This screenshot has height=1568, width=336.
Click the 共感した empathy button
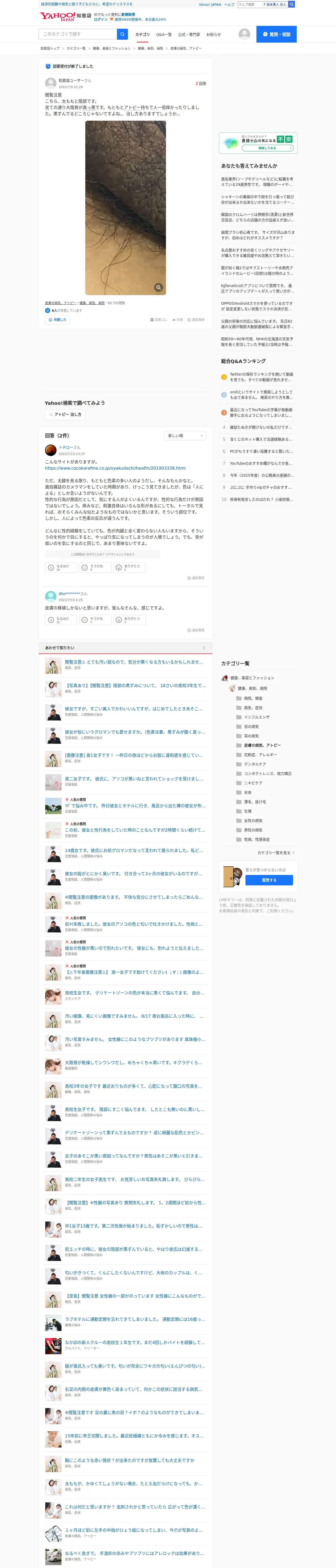pos(57,320)
